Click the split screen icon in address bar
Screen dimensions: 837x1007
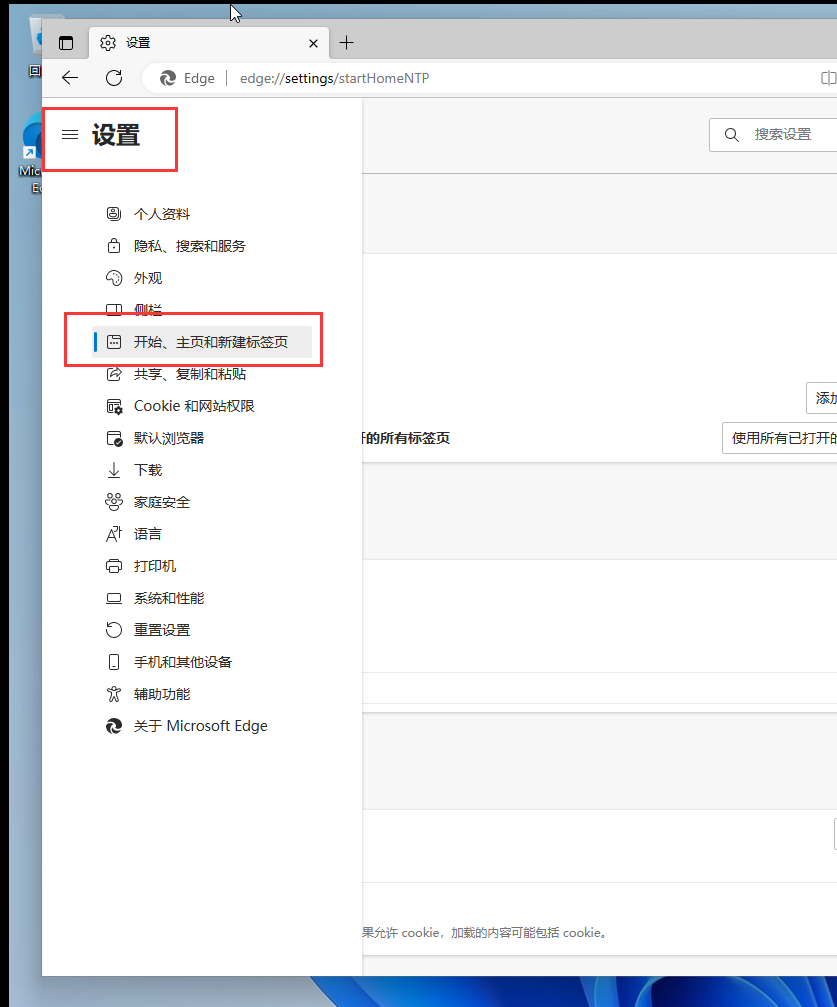pyautogui.click(x=827, y=78)
